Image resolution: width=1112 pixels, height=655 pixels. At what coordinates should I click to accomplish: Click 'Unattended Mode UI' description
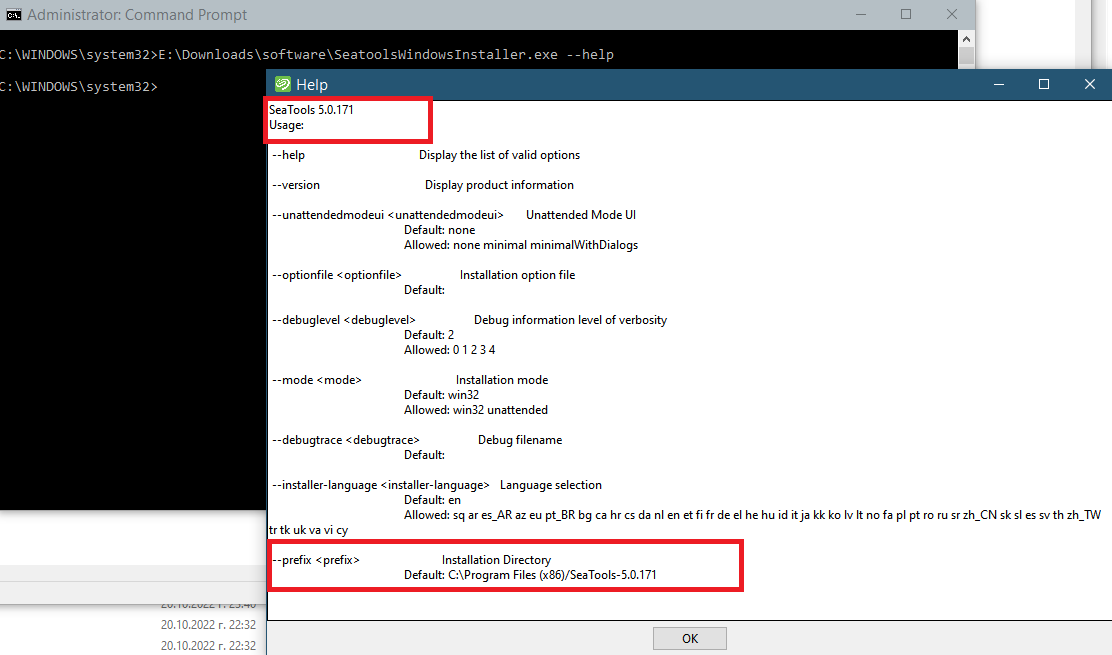581,215
